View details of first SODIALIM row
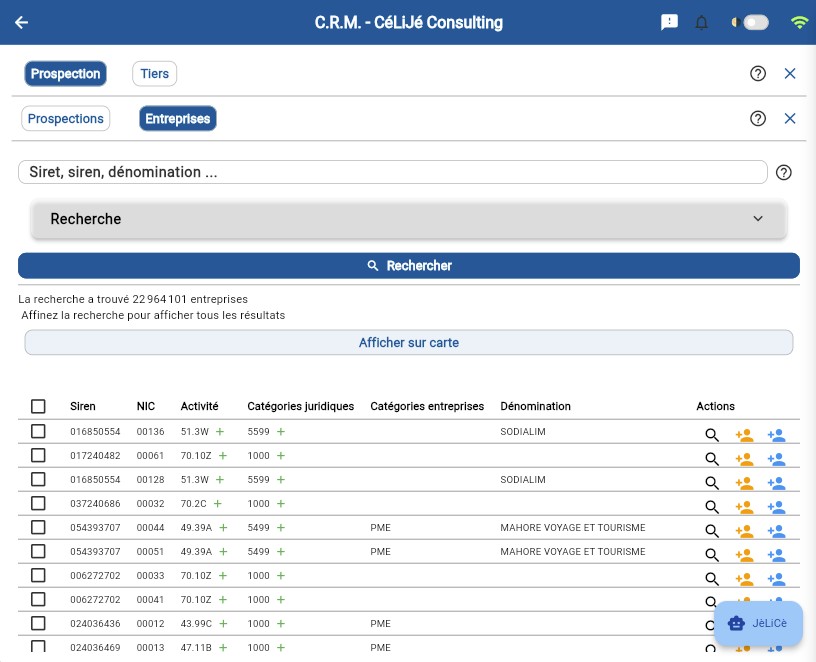816x662 pixels. coord(712,435)
